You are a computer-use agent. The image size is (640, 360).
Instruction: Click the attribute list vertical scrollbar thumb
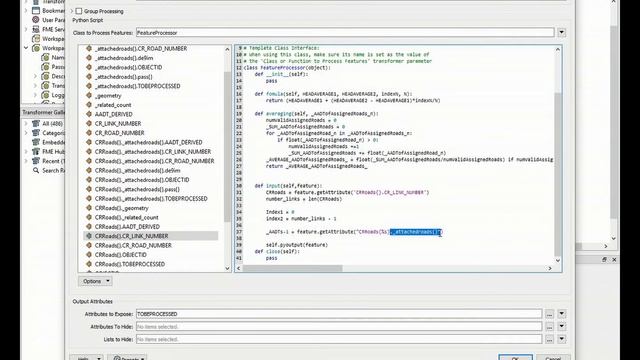227,147
